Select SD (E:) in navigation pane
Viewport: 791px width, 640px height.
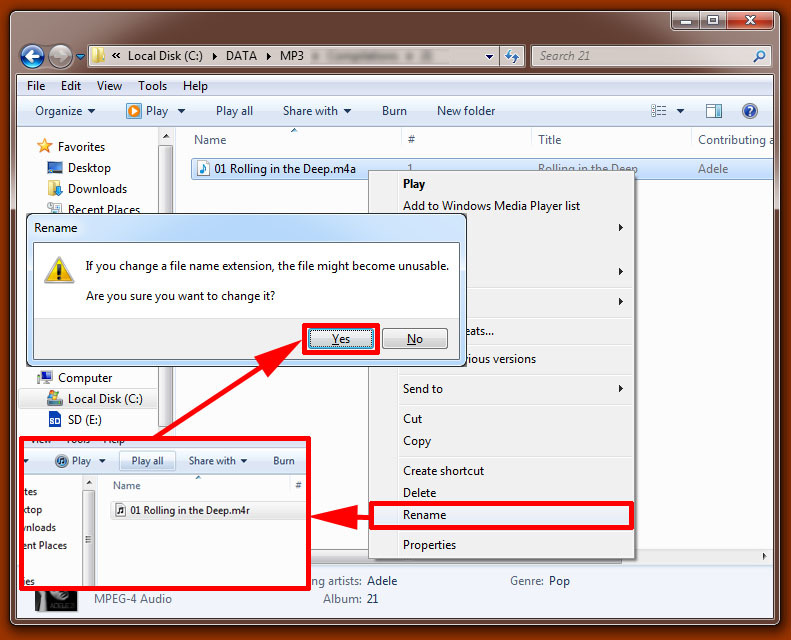pos(85,420)
